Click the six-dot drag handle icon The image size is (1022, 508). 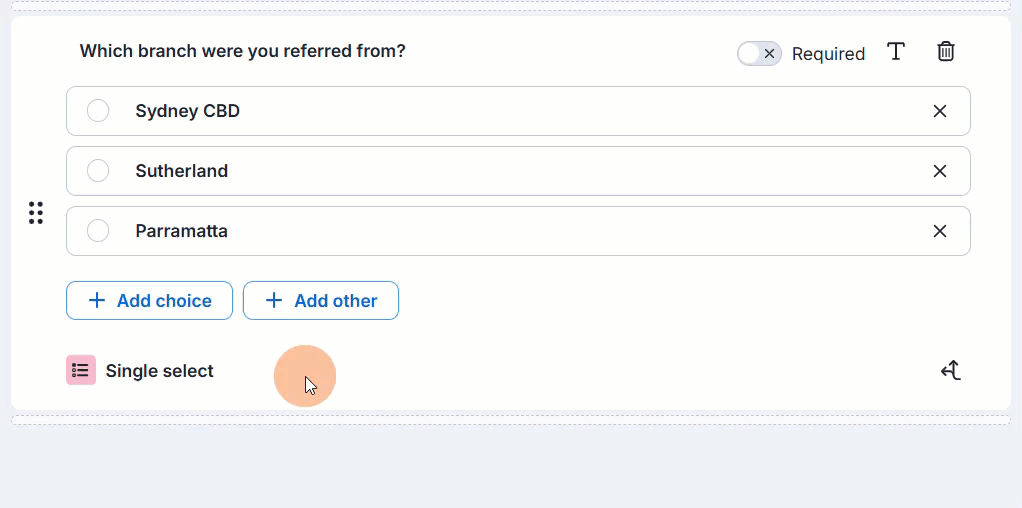point(36,213)
